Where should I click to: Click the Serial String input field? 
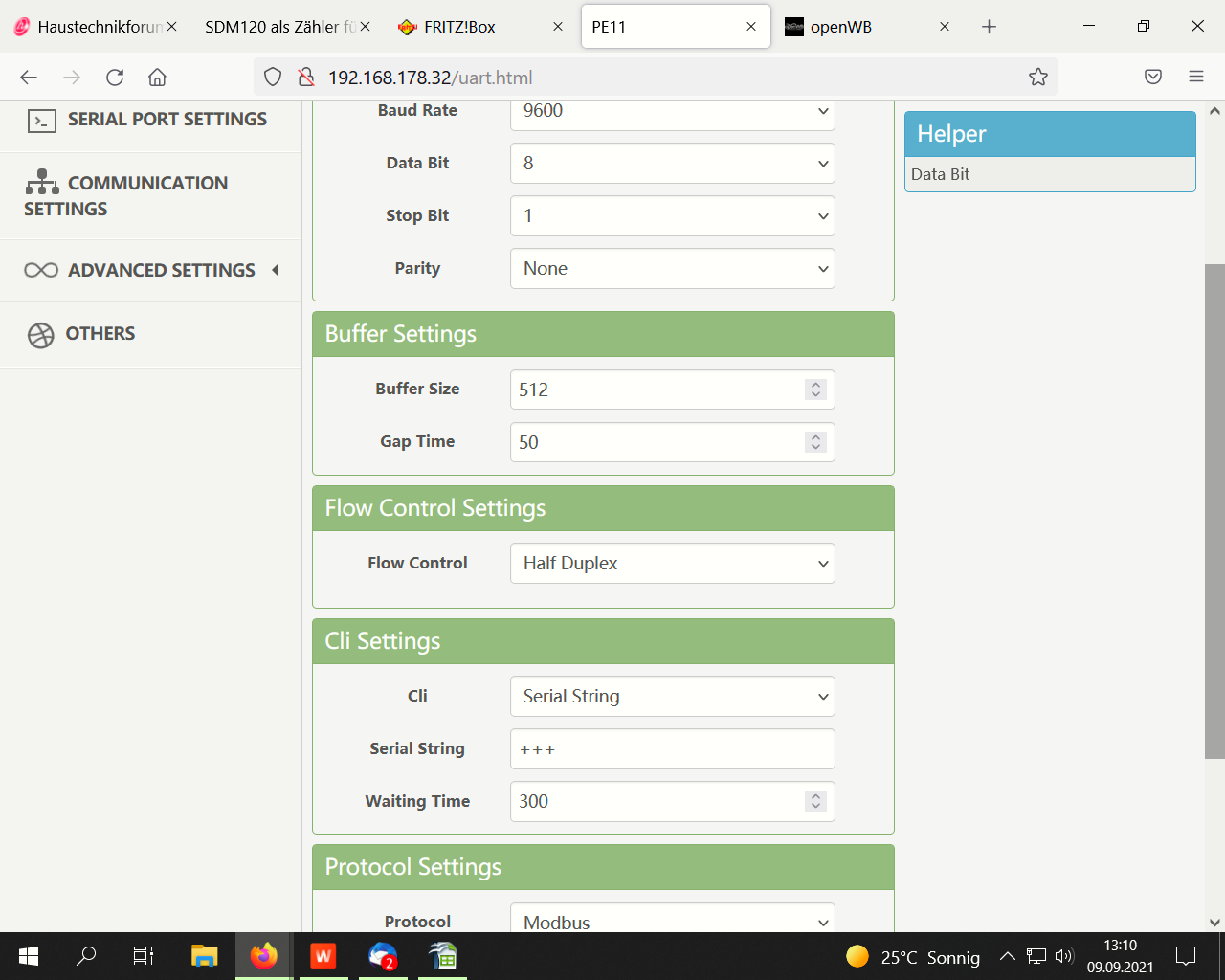click(x=672, y=749)
